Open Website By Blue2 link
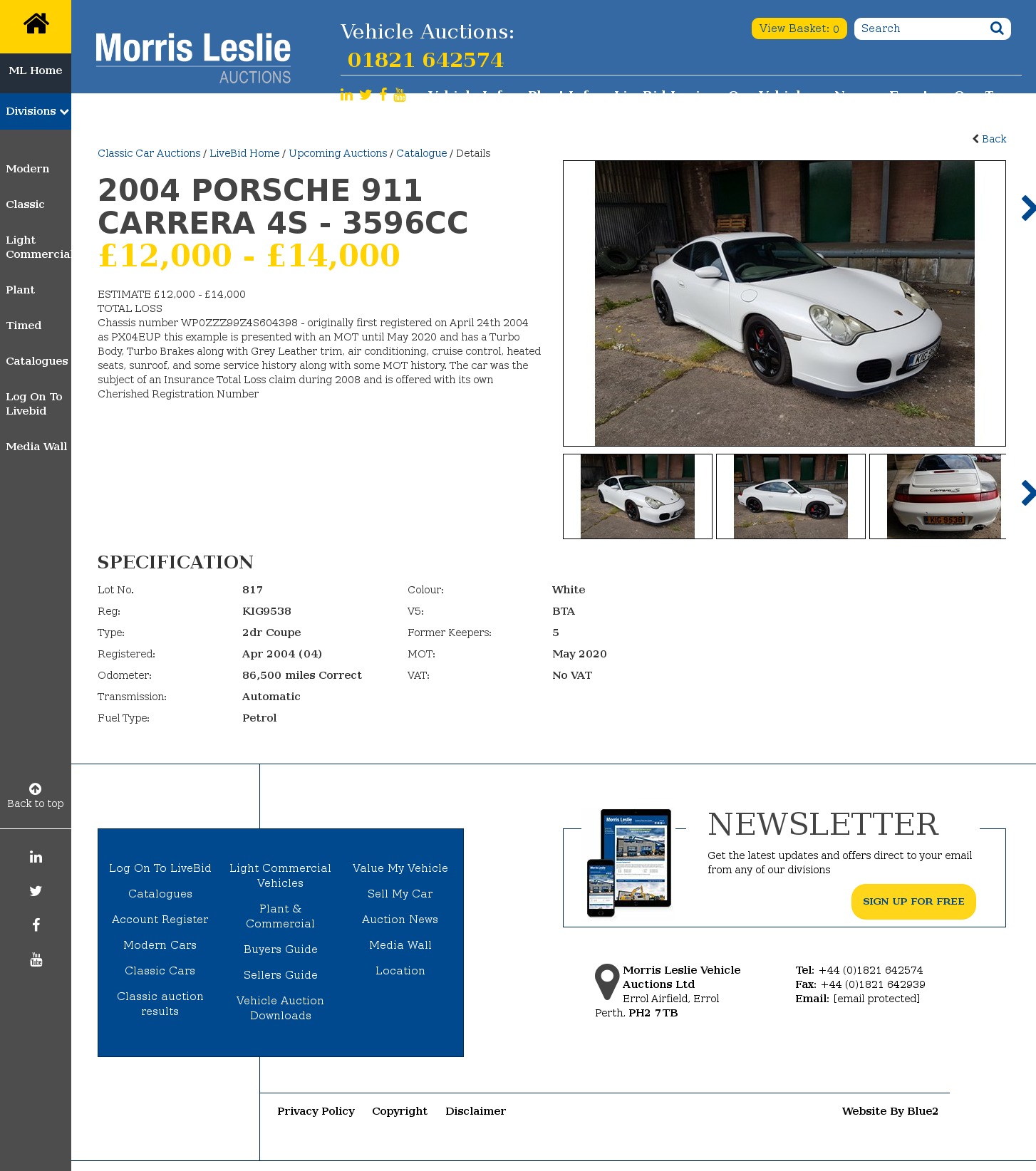 890,1111
